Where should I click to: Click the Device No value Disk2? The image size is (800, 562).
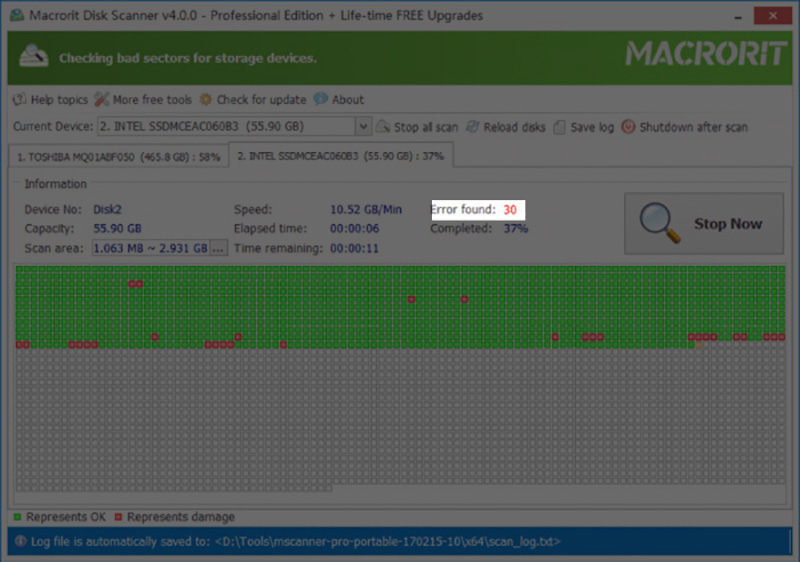coord(107,210)
